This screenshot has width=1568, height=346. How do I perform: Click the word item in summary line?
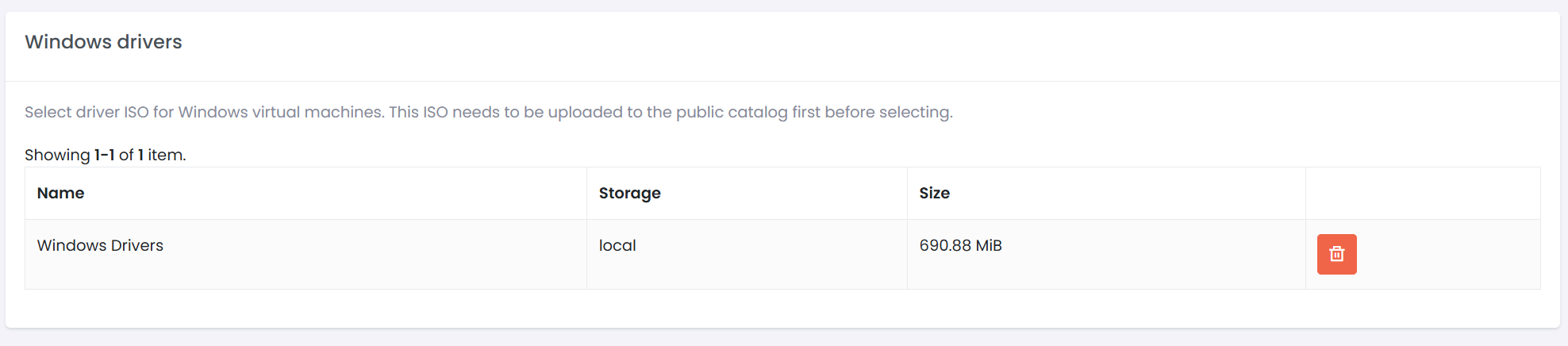166,155
